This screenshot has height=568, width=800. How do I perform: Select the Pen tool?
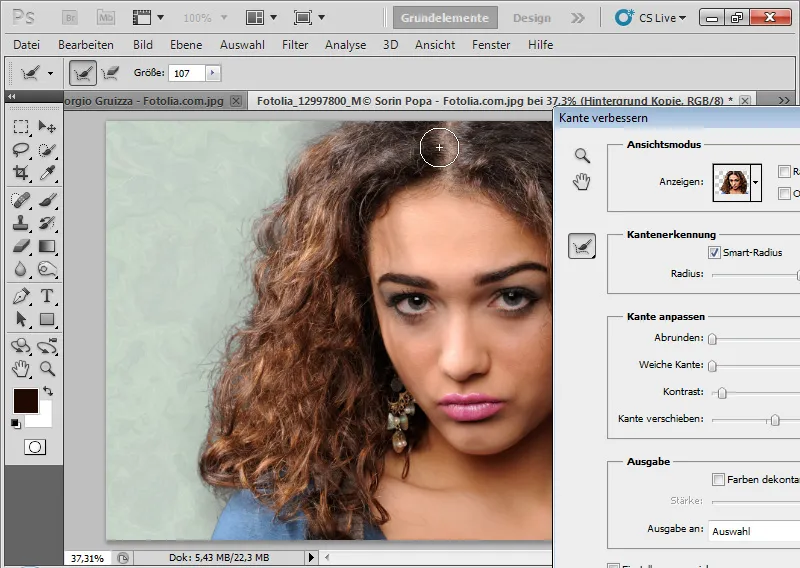click(x=20, y=296)
